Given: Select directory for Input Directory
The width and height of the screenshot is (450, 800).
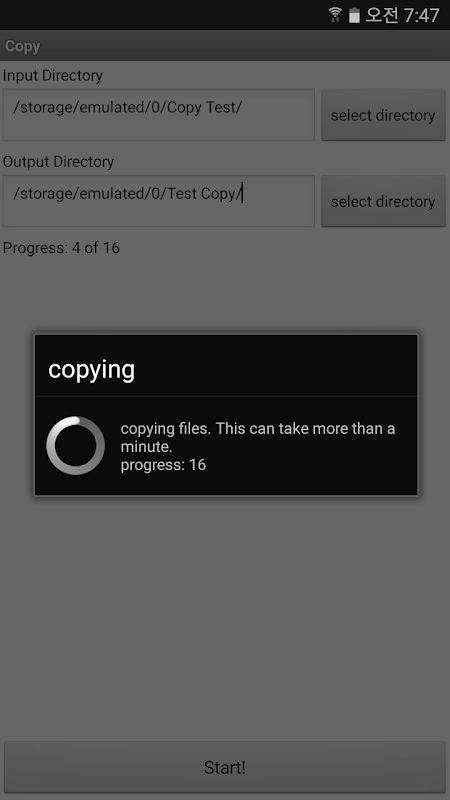Looking at the screenshot, I should tap(383, 115).
